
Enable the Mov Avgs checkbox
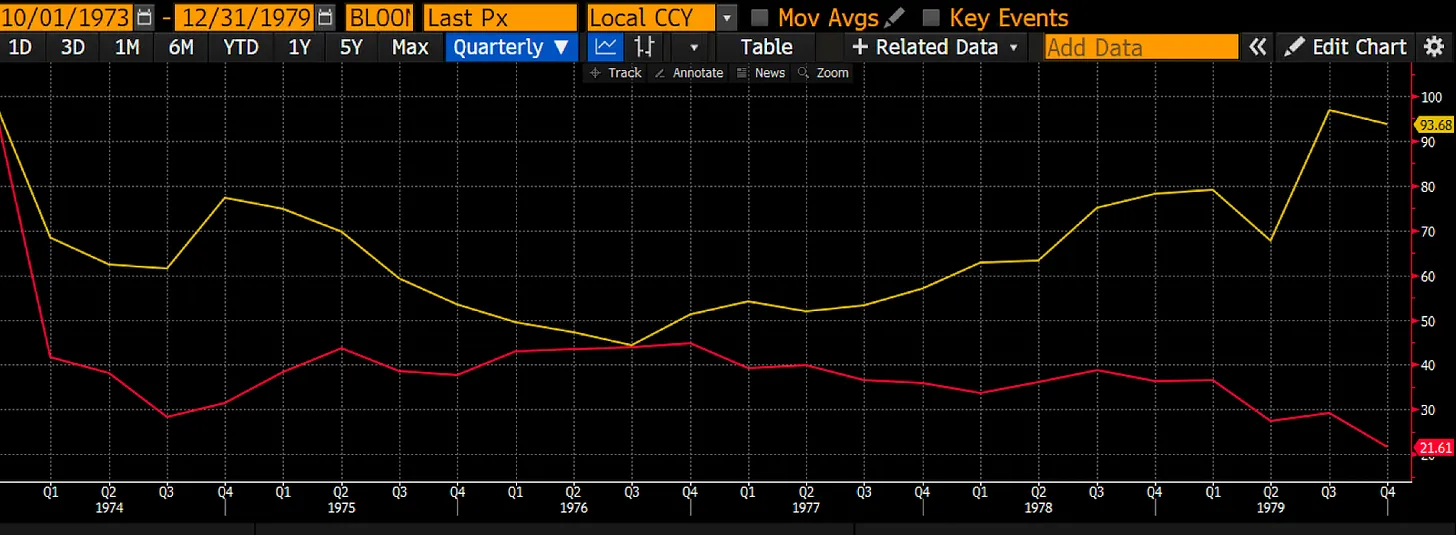760,17
